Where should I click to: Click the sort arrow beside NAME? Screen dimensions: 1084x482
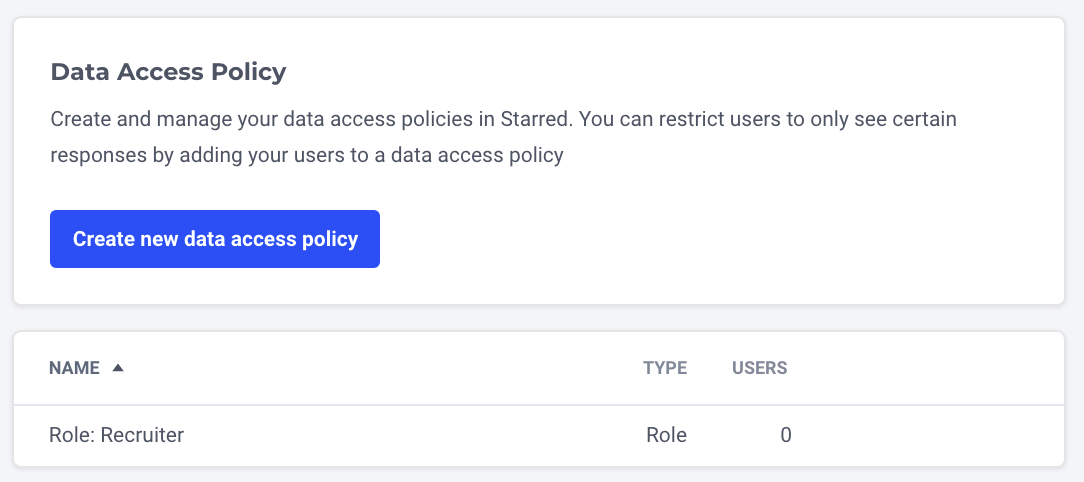pyautogui.click(x=118, y=368)
